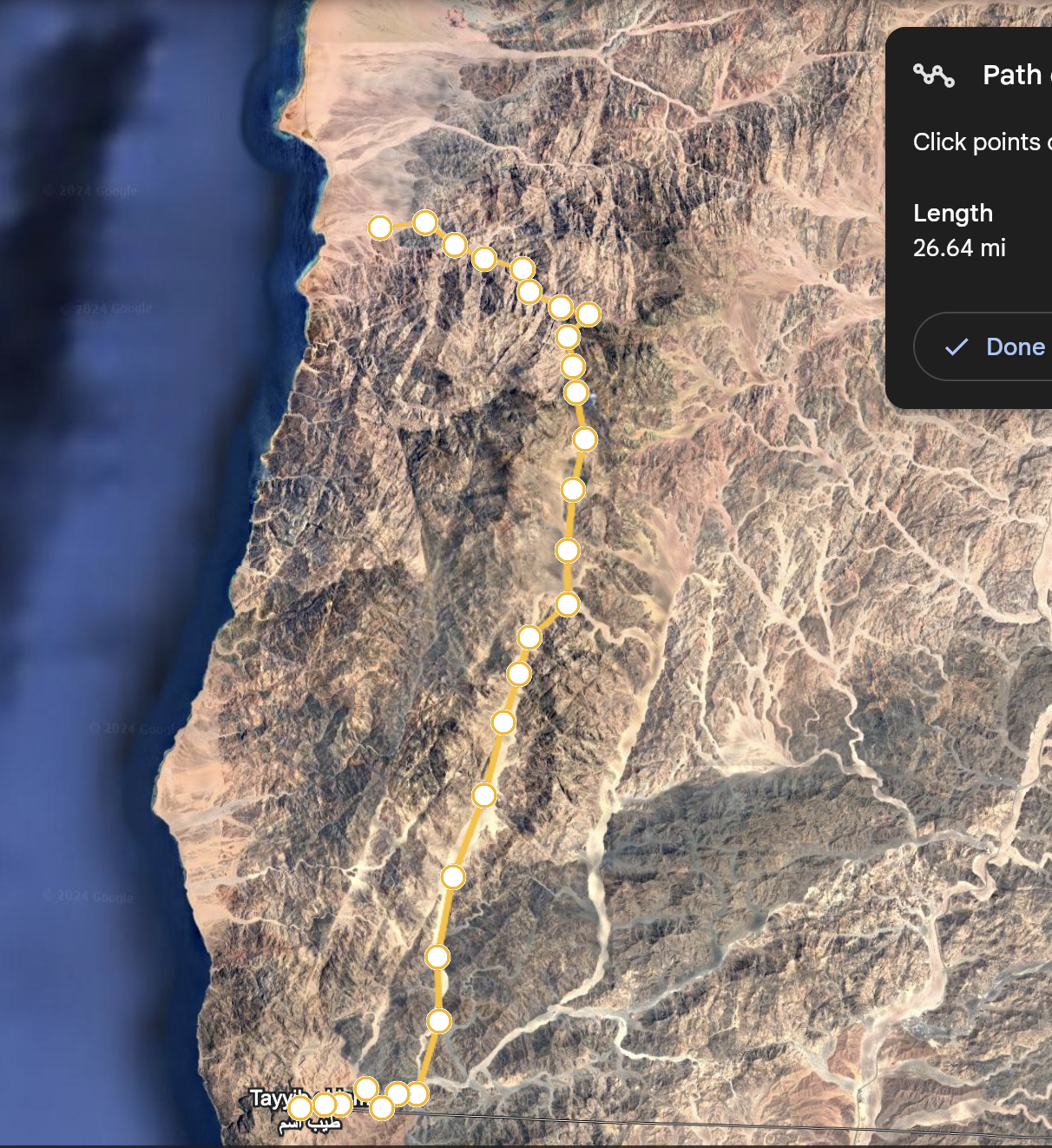
Task: Select the Path panel title text
Action: [1012, 76]
